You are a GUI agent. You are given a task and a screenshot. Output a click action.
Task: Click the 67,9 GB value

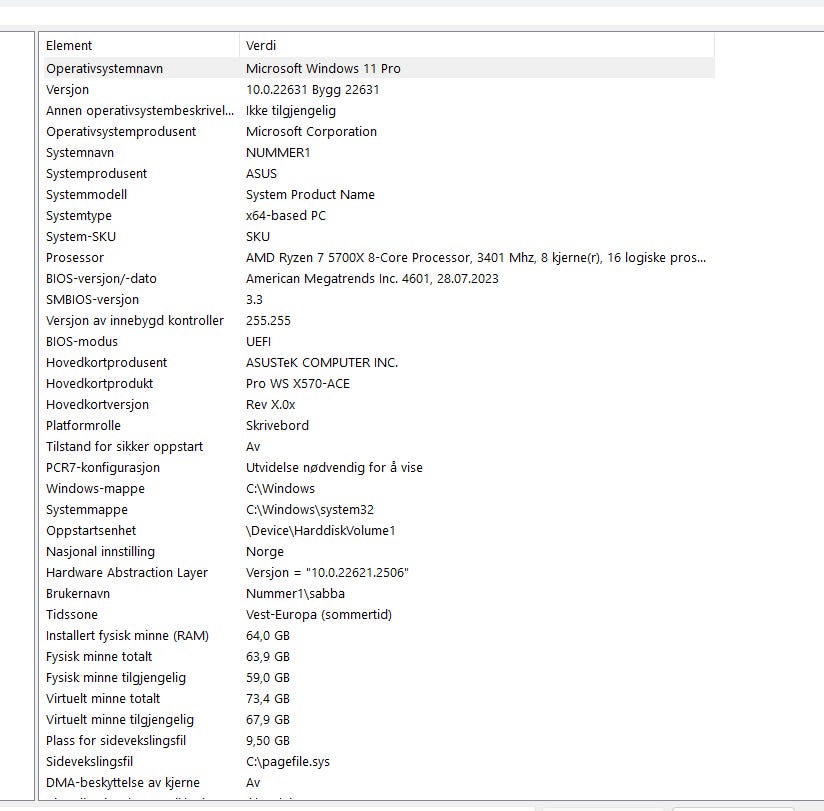point(267,720)
